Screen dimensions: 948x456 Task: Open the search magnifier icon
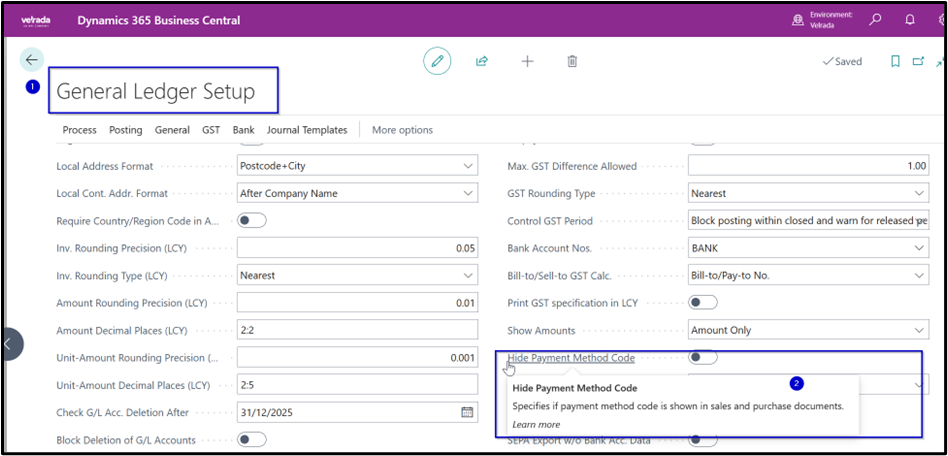875,20
